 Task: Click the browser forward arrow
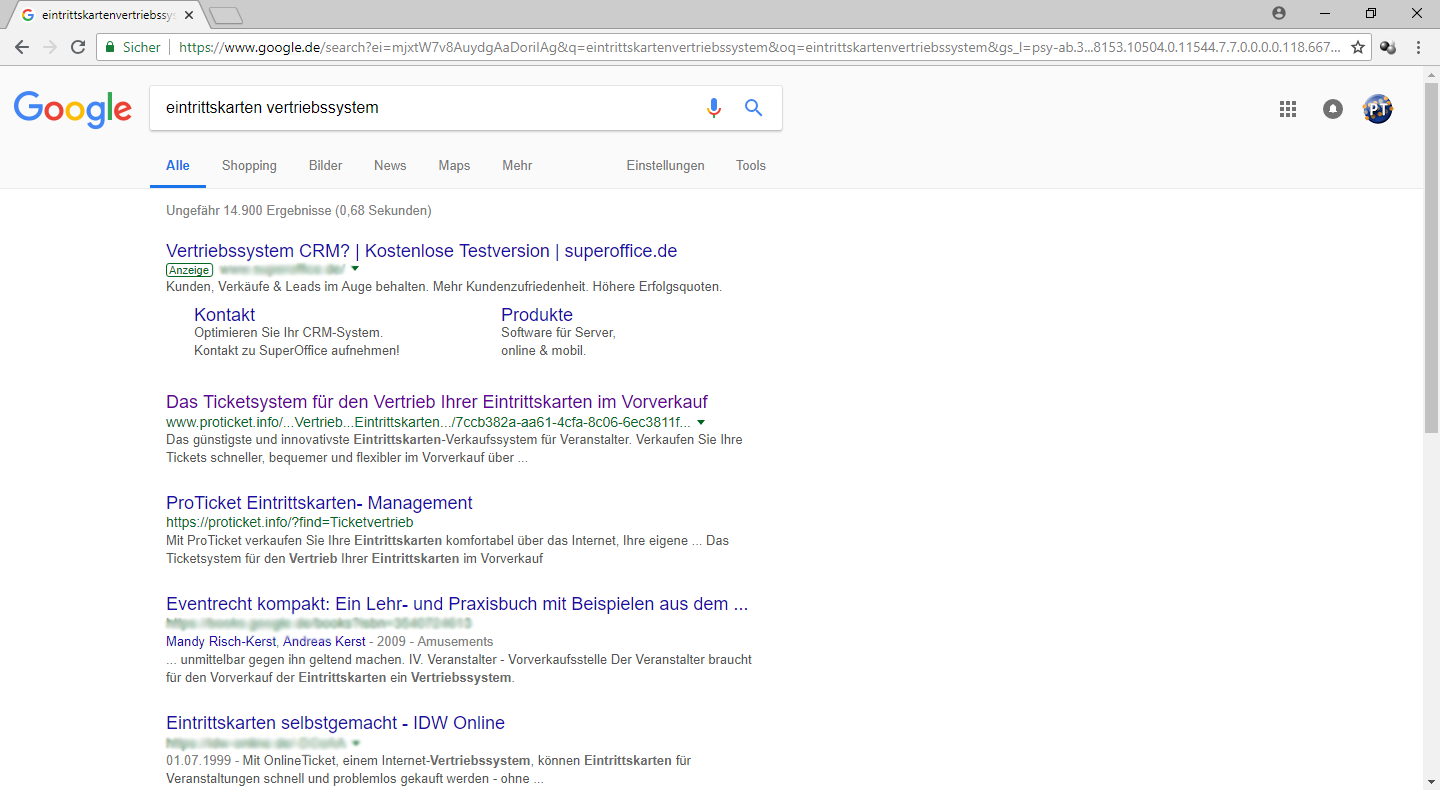[50, 47]
